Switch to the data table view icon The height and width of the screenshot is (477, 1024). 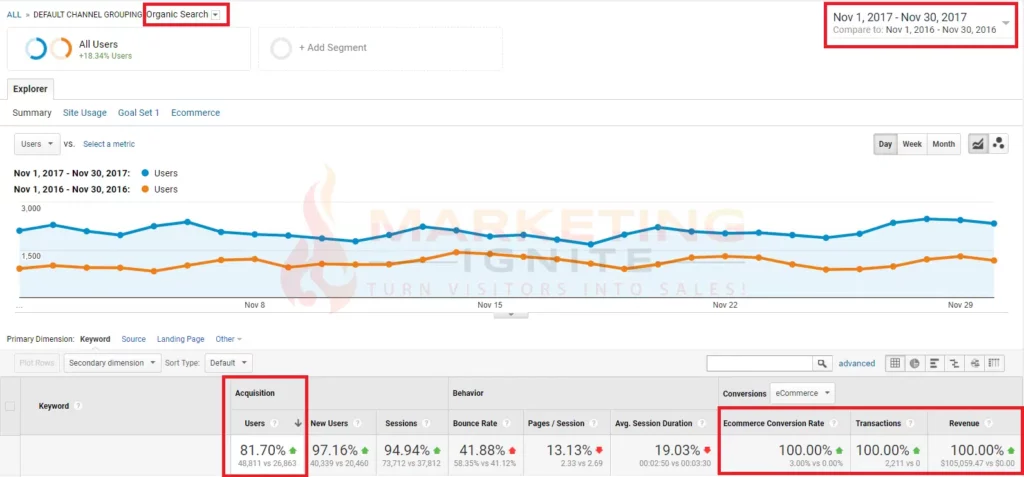[x=895, y=363]
